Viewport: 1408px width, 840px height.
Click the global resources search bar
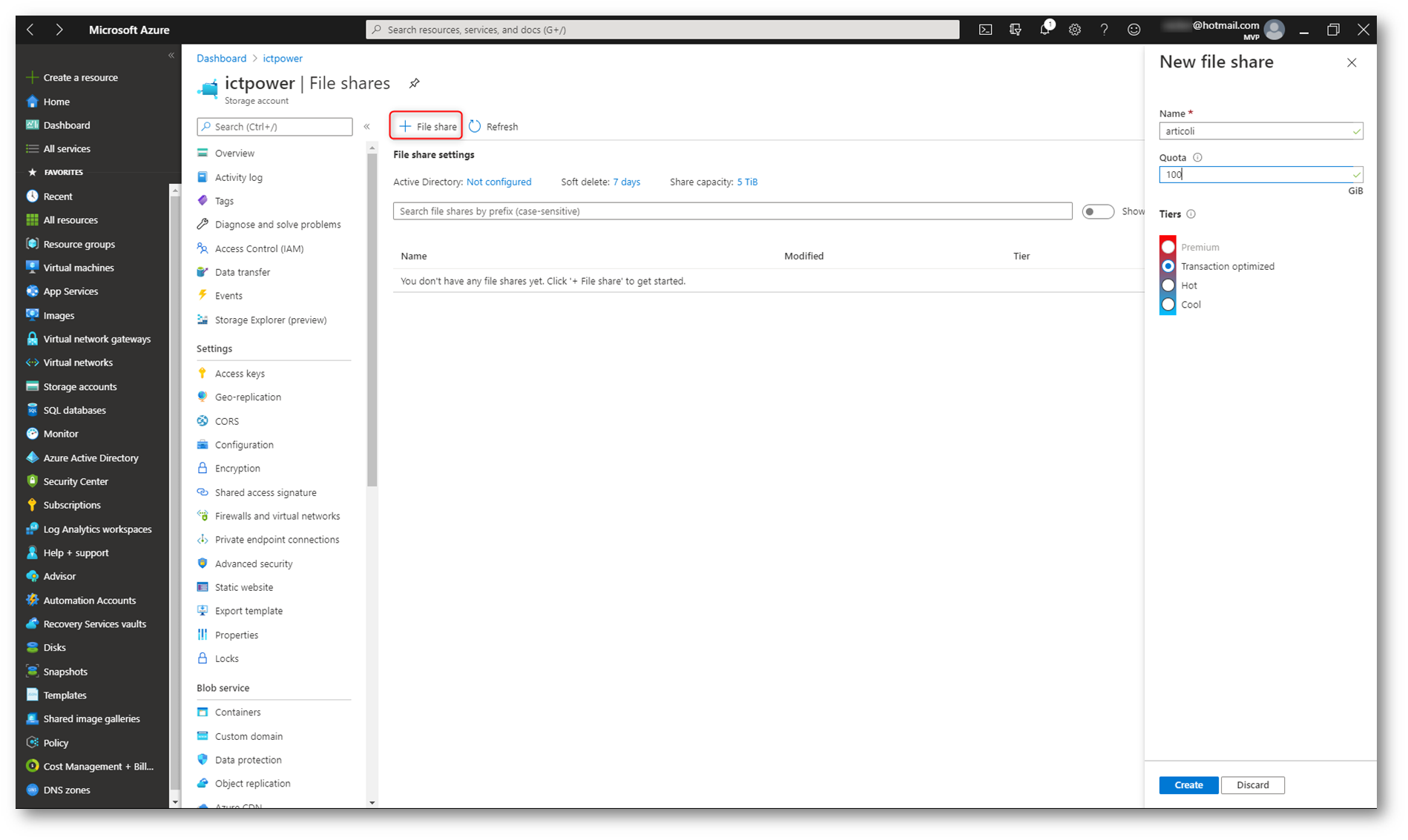662,30
